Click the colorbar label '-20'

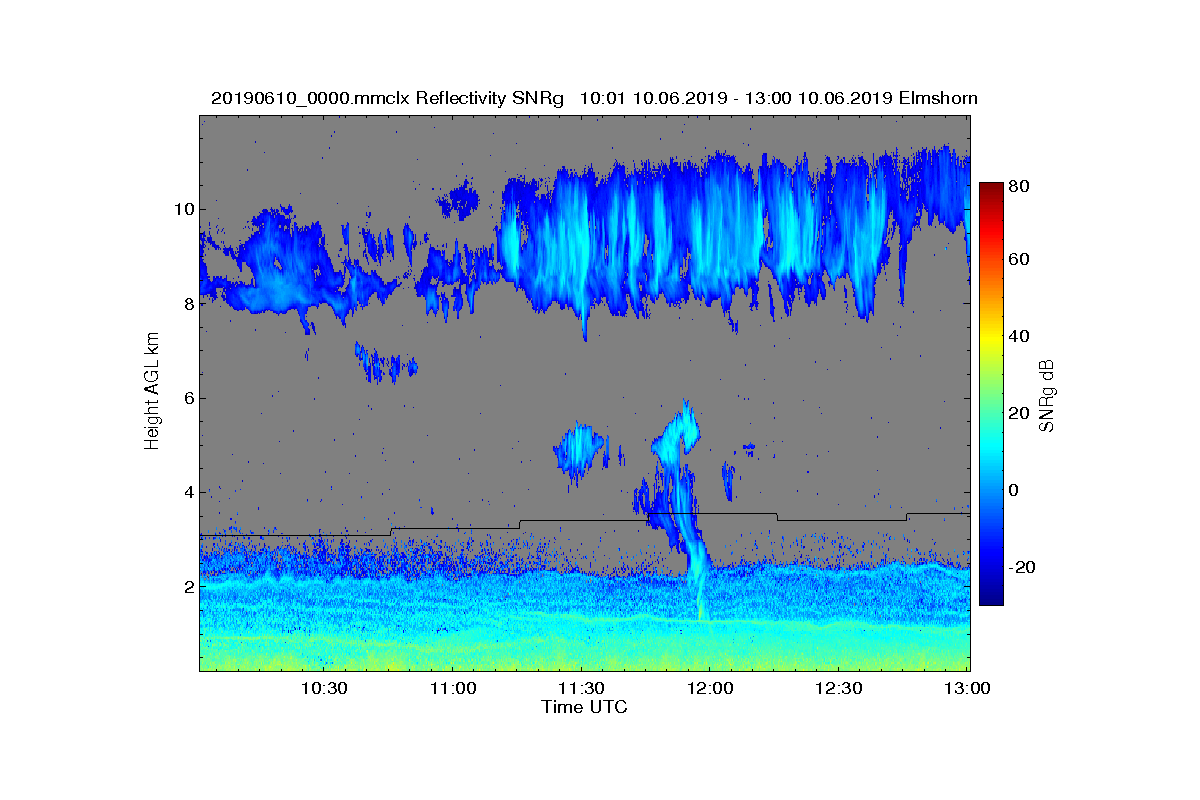[x=1023, y=567]
